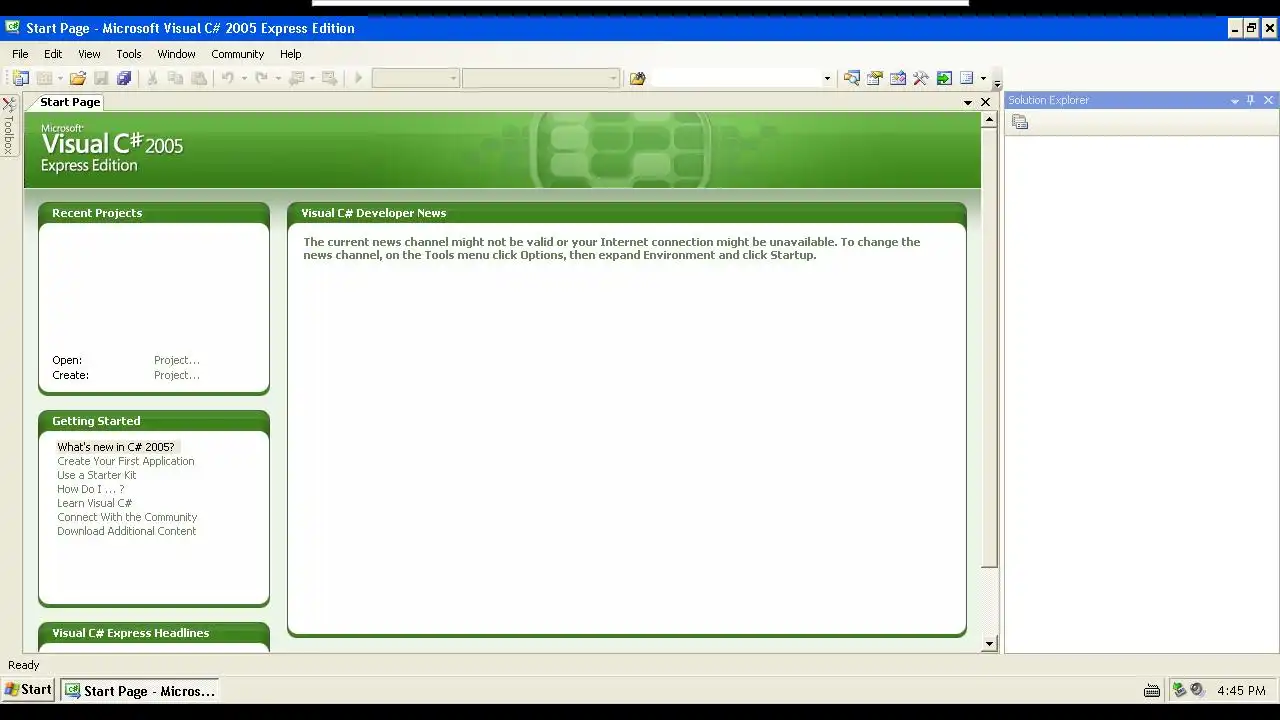Click the keyboard icon in system tray
The height and width of the screenshot is (720, 1280).
1152,690
